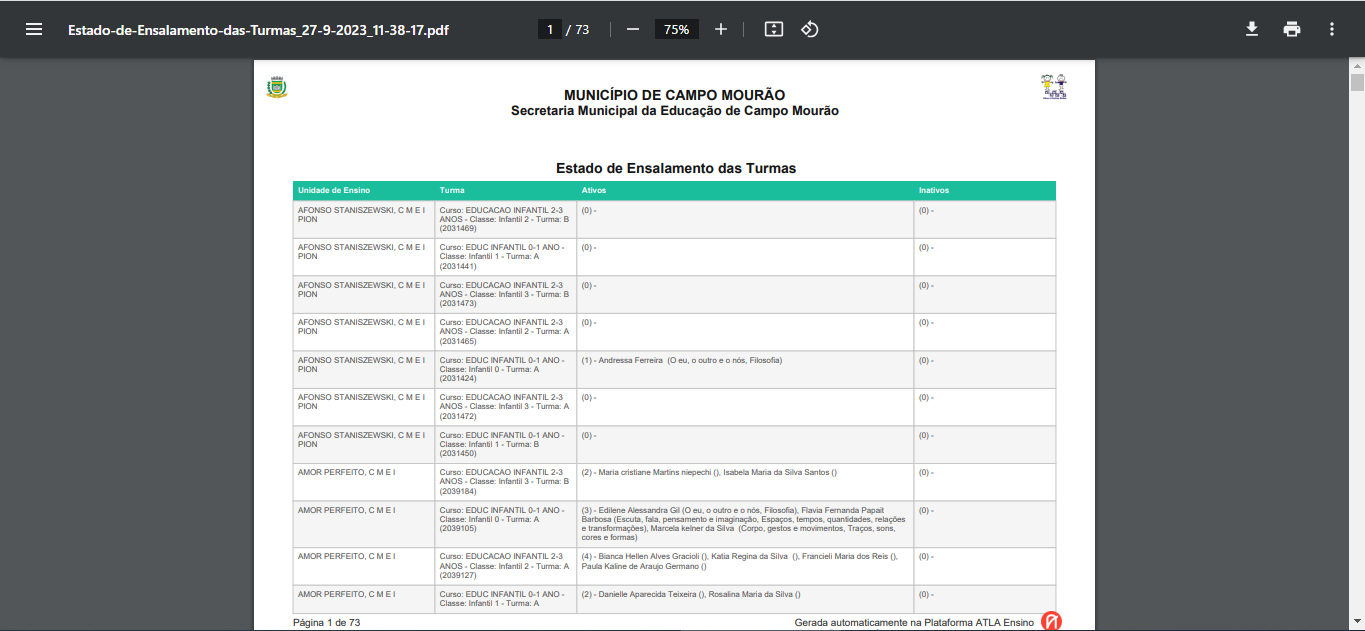The height and width of the screenshot is (631, 1365).
Task: Click the Turma cell with code 2031441
Action: [x=505, y=257]
